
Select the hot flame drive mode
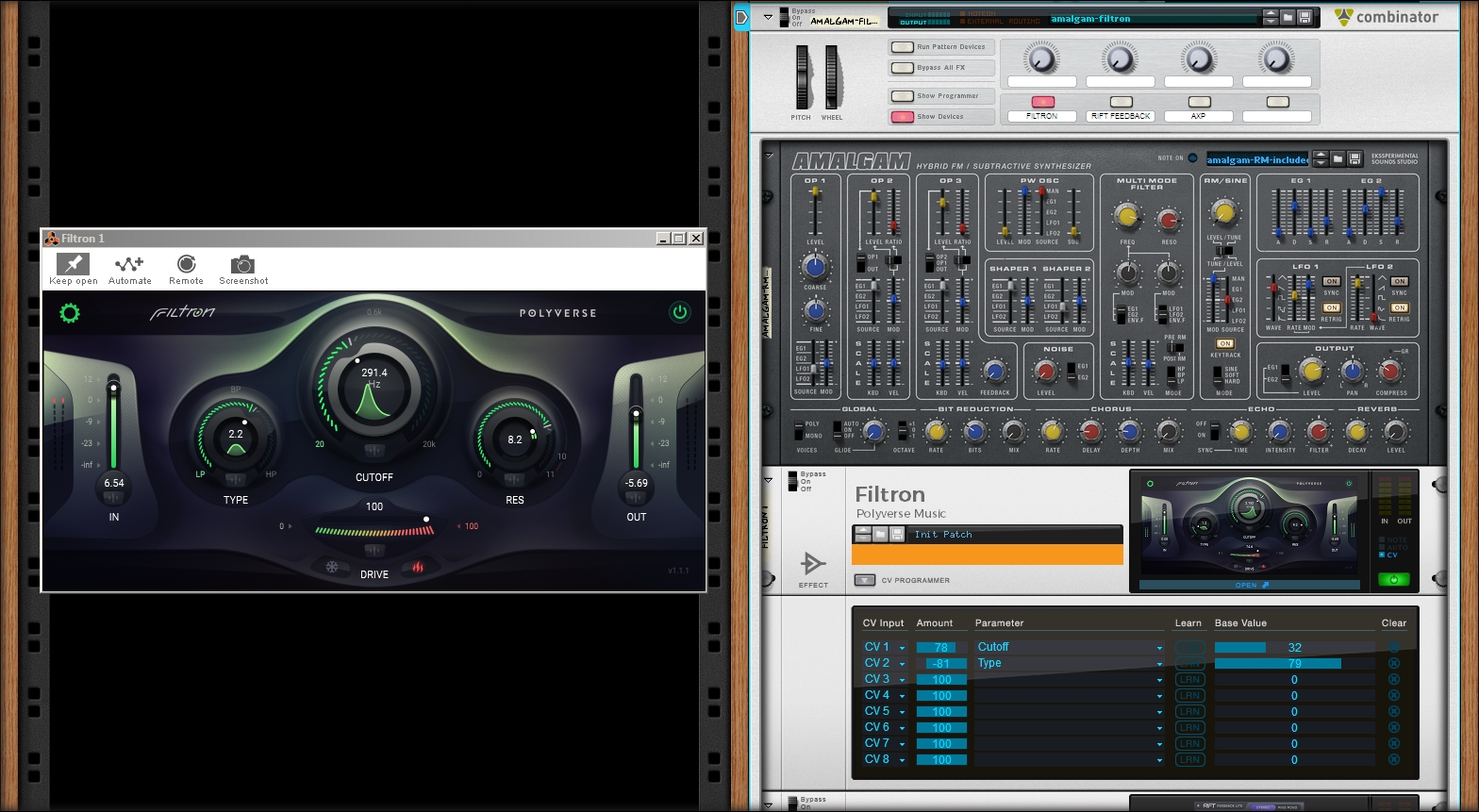[416, 567]
